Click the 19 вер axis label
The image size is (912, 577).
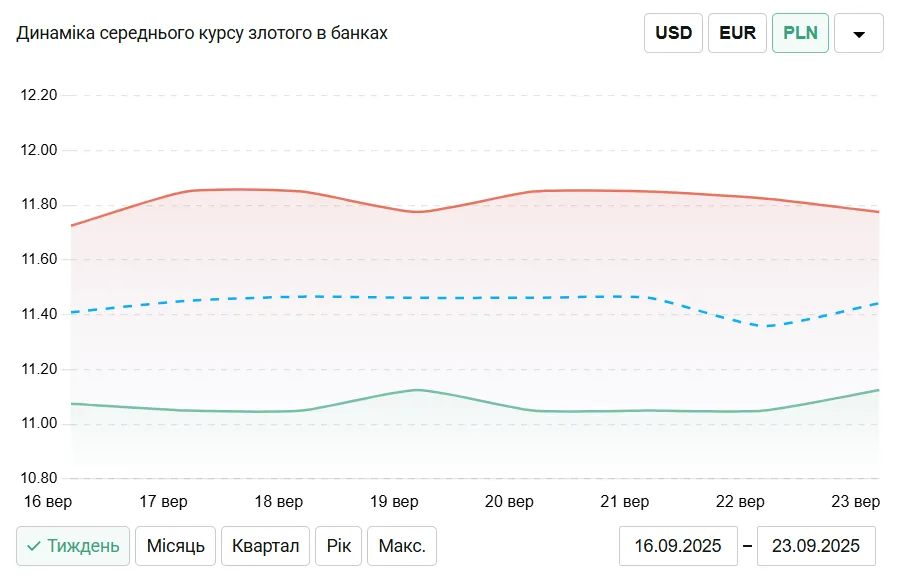(x=393, y=501)
